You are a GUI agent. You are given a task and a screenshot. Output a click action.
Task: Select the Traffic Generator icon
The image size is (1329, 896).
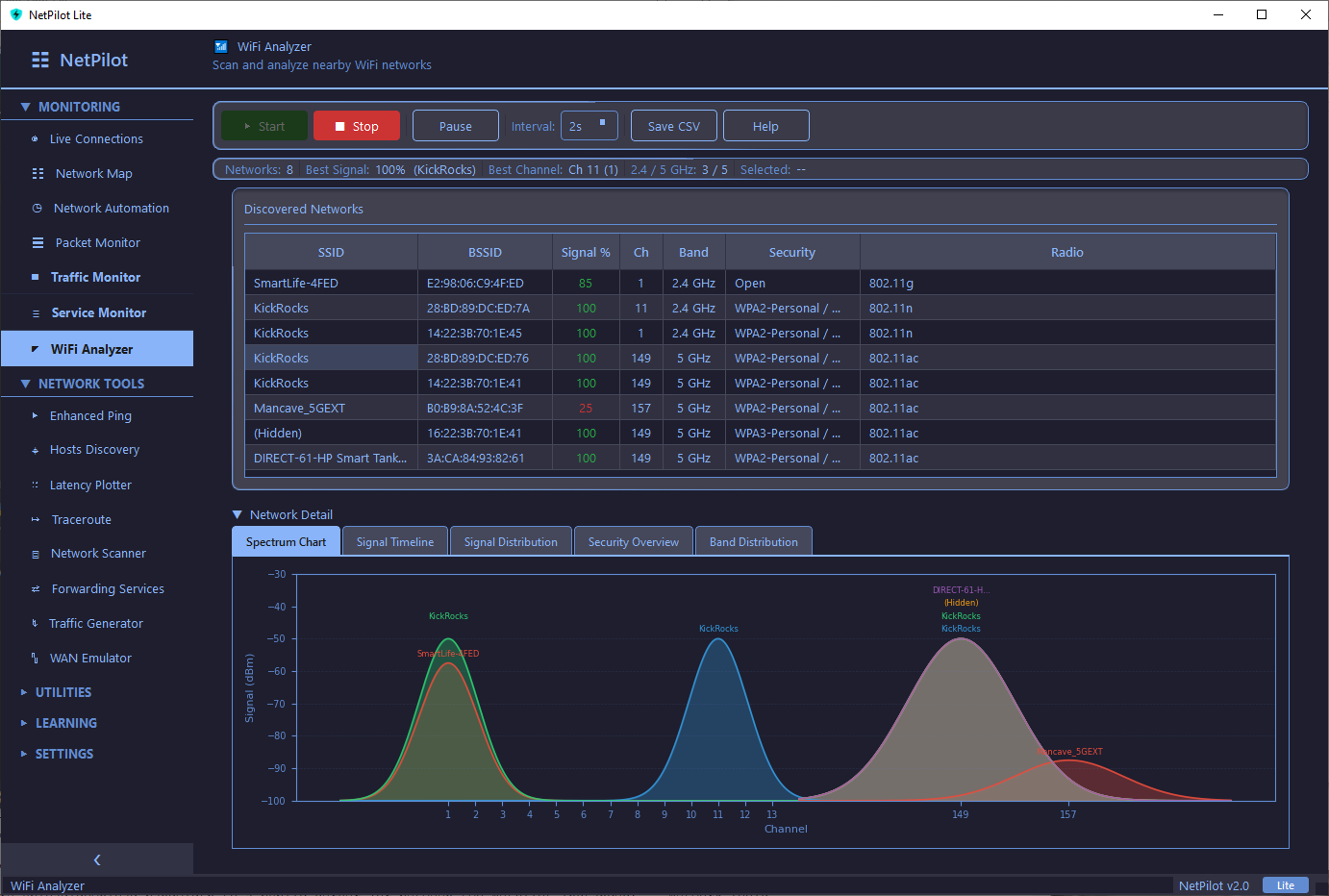(33, 623)
